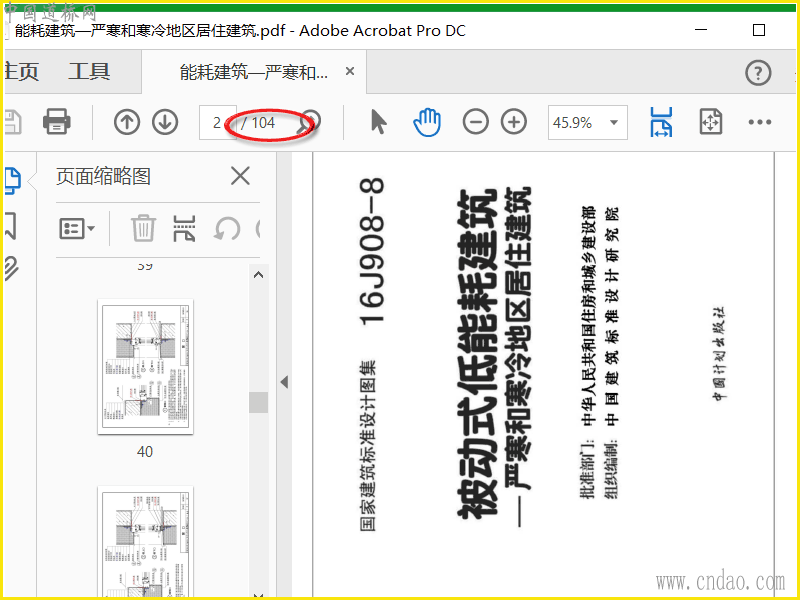800x600 pixels.
Task: Click the 40 page label under thumbnail
Action: [x=145, y=452]
